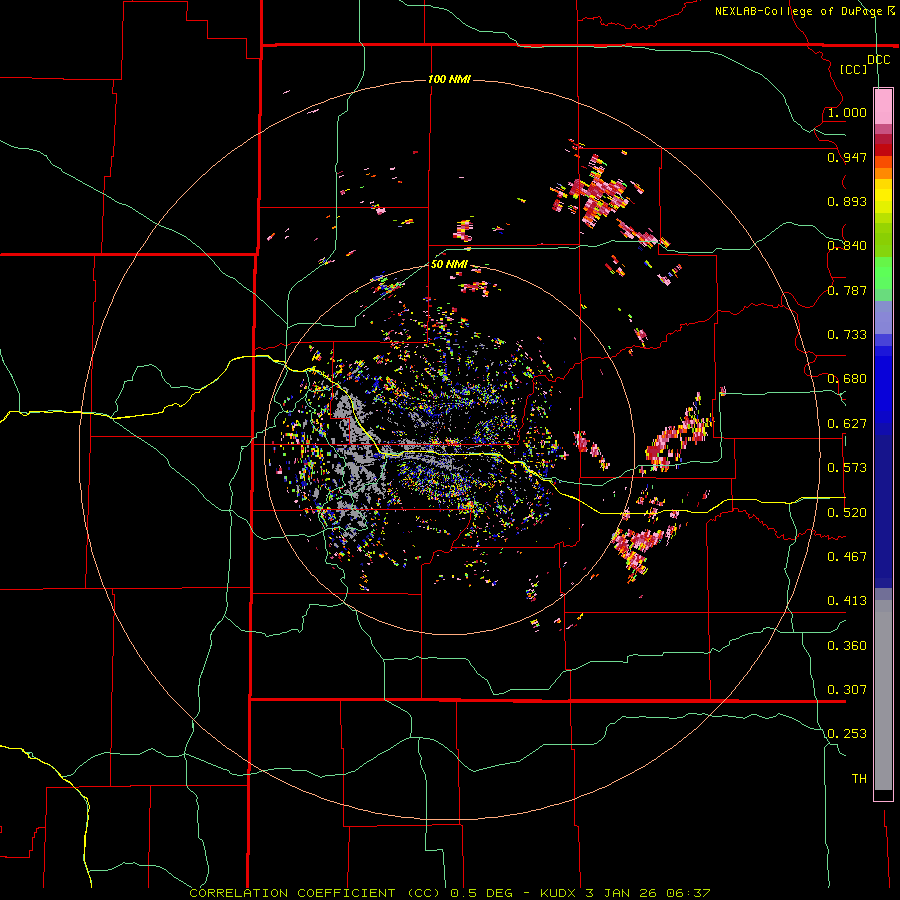
Task: Click the 50 NMI range ring label
Action: click(x=449, y=264)
